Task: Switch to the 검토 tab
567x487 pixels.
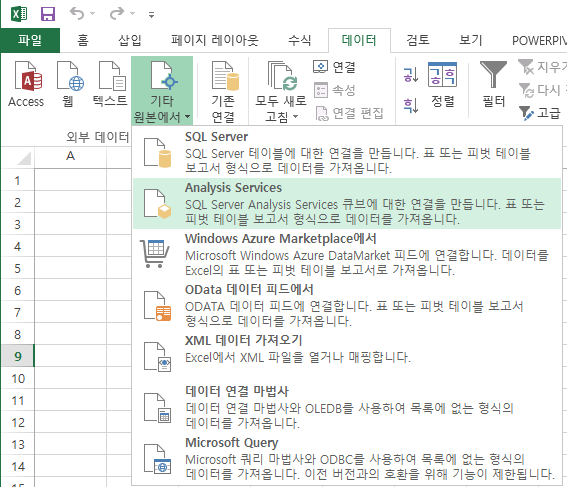Action: [x=418, y=40]
